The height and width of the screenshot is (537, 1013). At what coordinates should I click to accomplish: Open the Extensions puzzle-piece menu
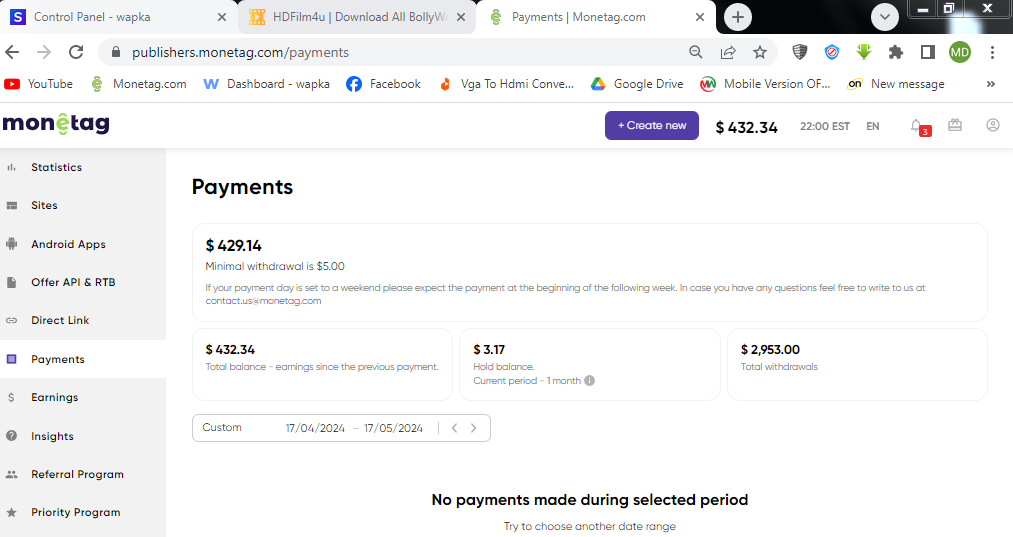tap(896, 52)
